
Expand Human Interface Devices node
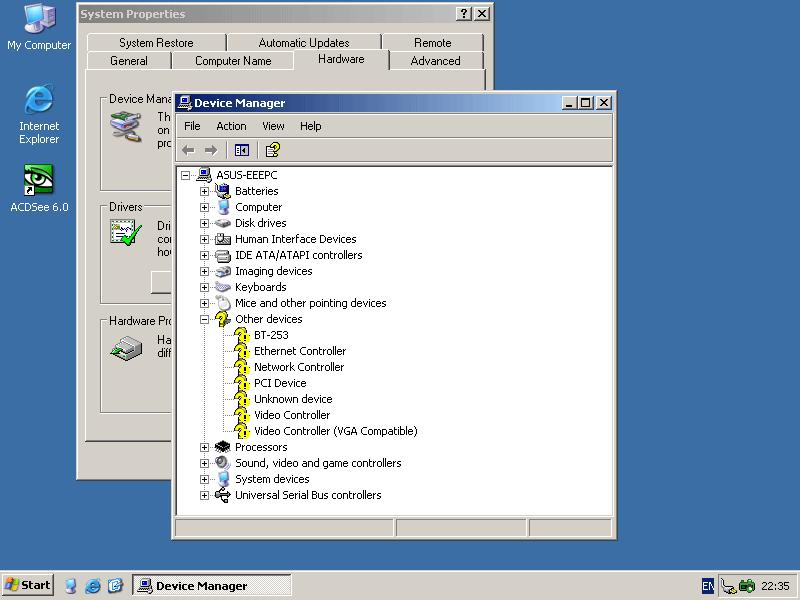coord(204,239)
